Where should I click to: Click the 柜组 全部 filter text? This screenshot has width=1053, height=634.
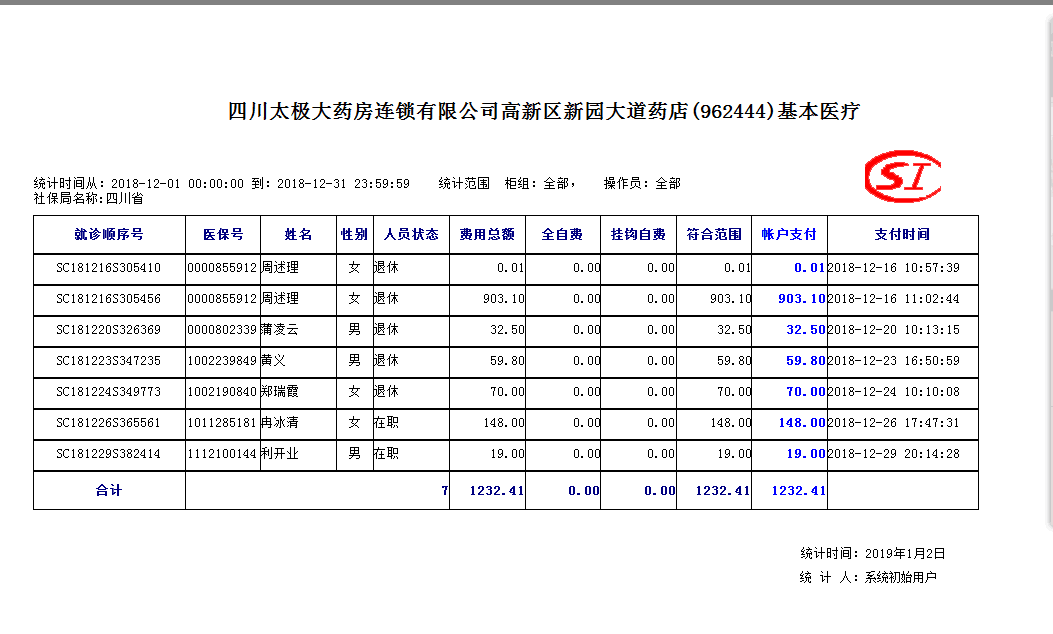pos(539,183)
